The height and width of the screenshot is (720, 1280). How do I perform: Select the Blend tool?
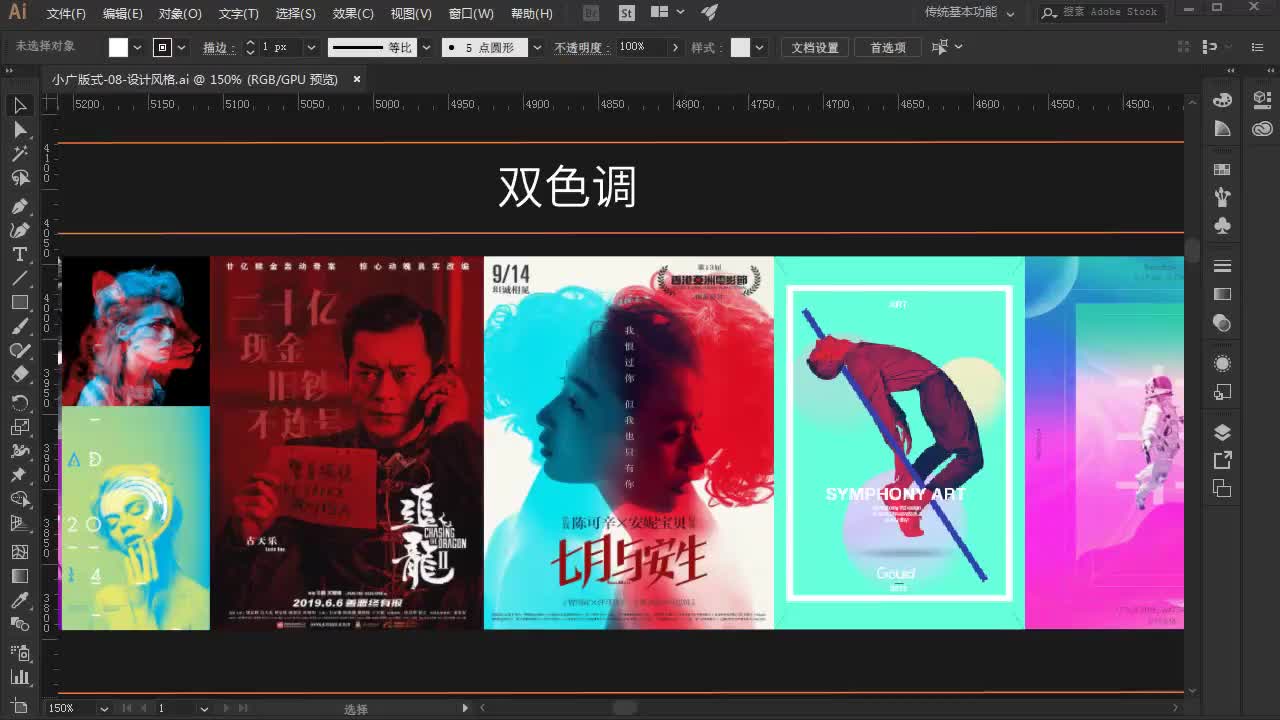[20, 624]
